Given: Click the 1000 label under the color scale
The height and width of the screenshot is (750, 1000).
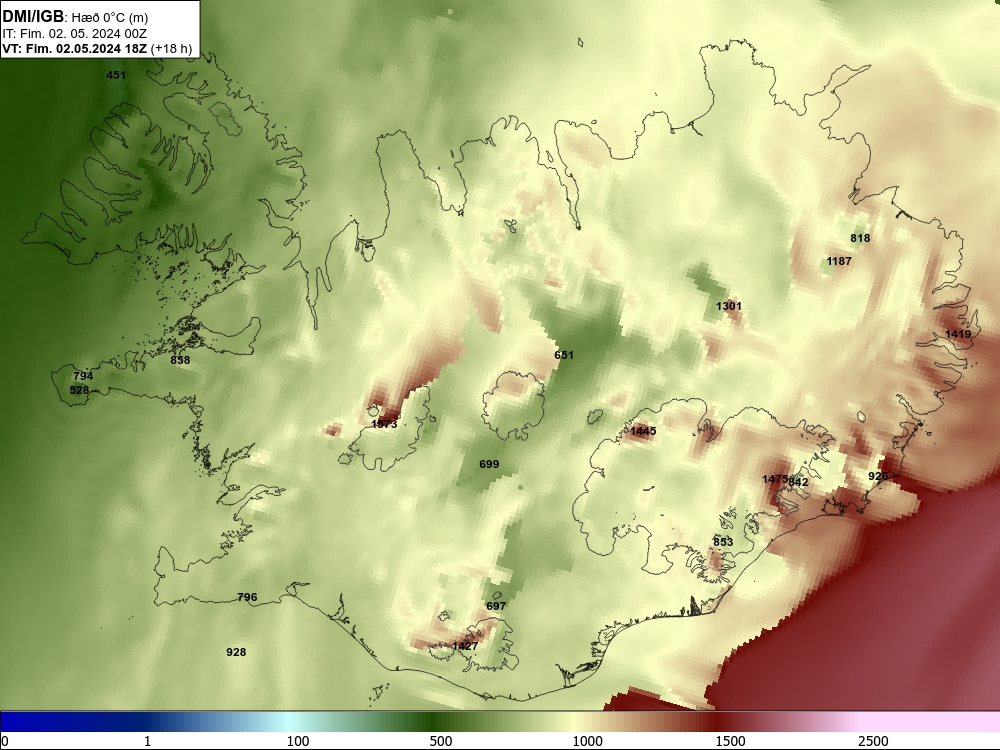Looking at the screenshot, I should tap(587, 741).
